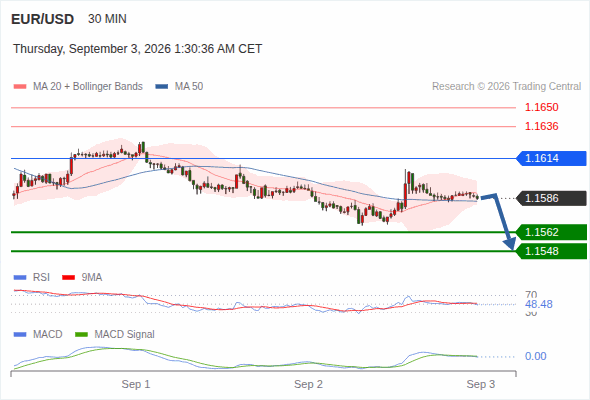Click the Sep 1 date axis label
This screenshot has height=400, width=590.
click(136, 384)
